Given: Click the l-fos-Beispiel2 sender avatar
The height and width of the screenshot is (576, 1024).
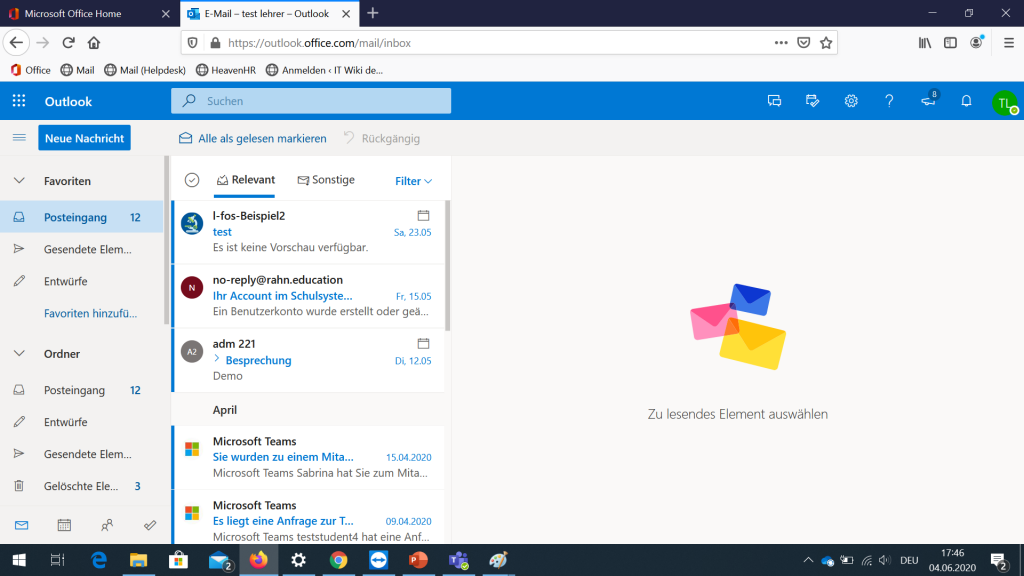Looking at the screenshot, I should pos(192,223).
